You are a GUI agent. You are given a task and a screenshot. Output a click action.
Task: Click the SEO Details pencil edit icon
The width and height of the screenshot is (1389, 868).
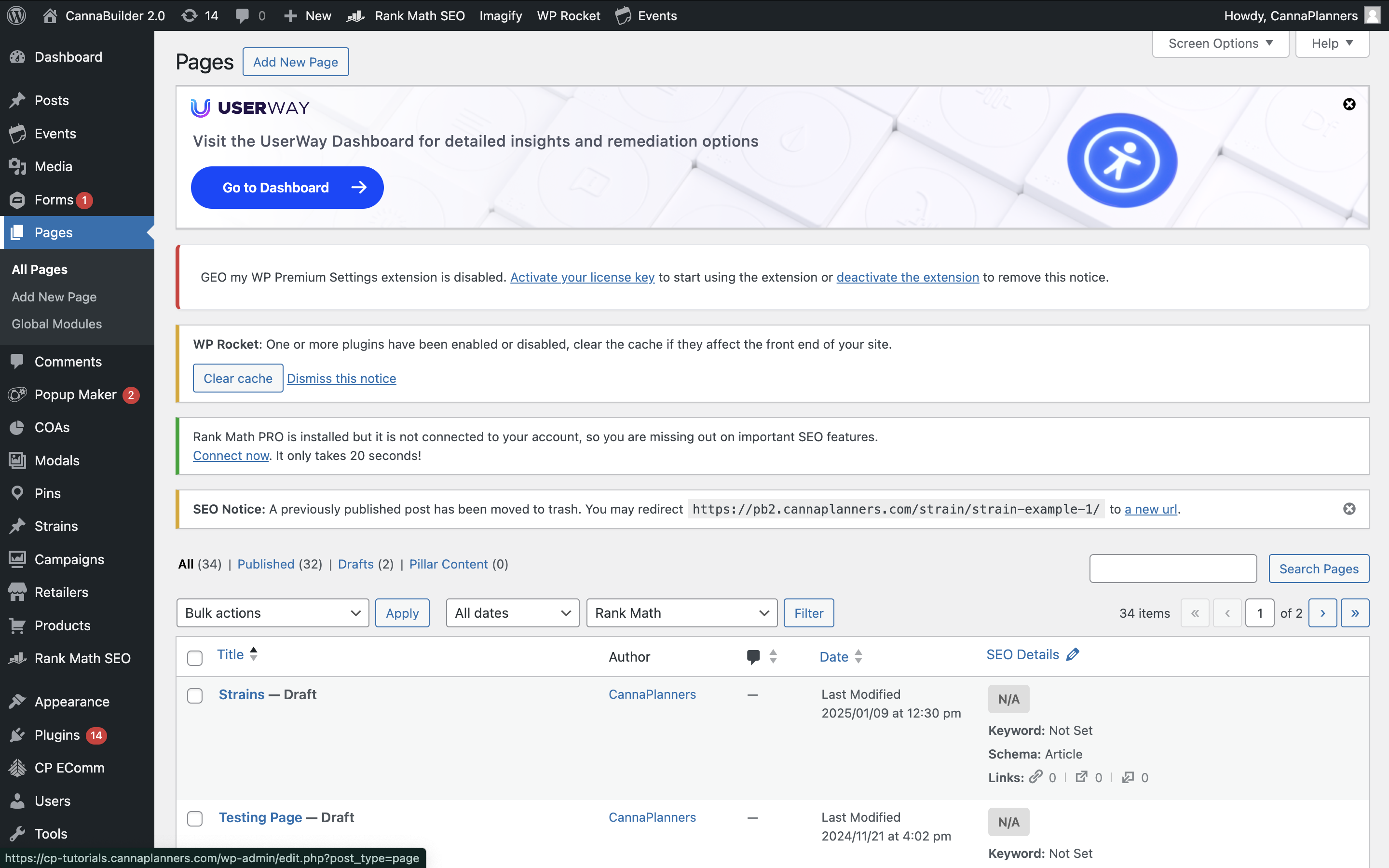1072,654
